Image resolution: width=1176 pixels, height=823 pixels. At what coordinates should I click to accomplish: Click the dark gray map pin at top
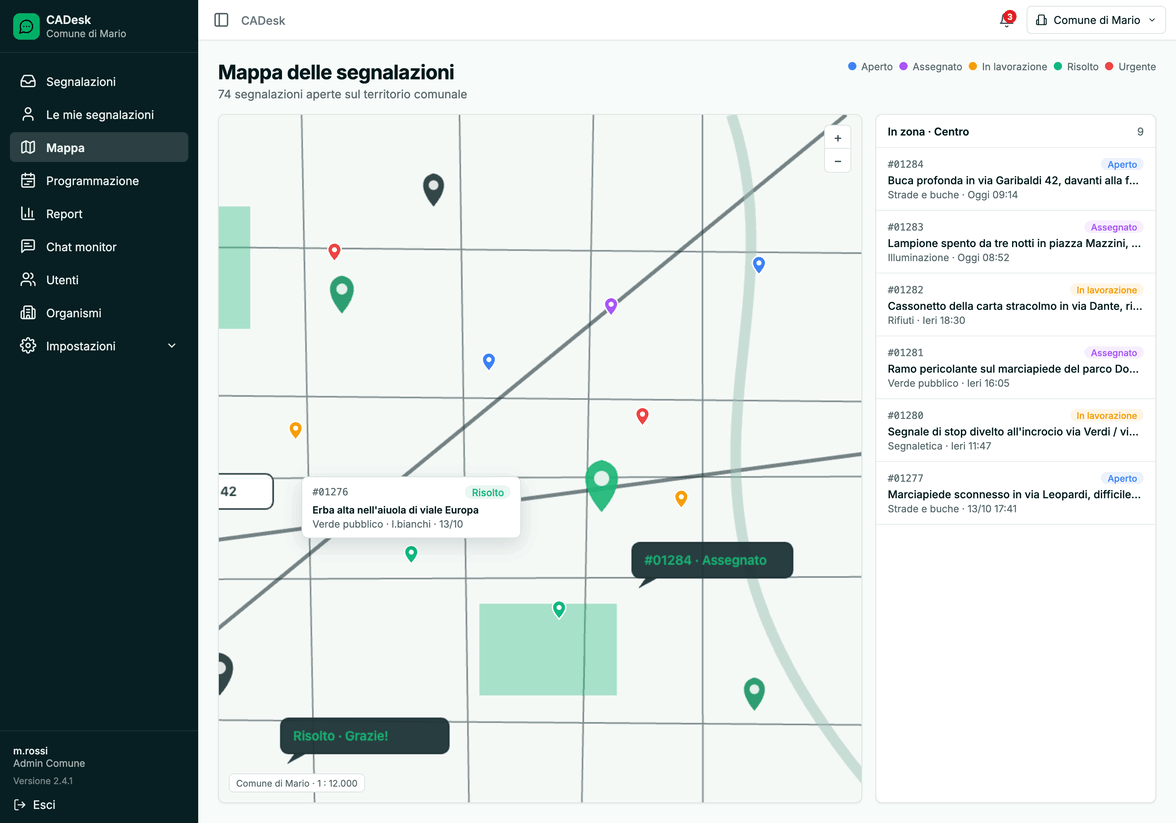(x=434, y=189)
